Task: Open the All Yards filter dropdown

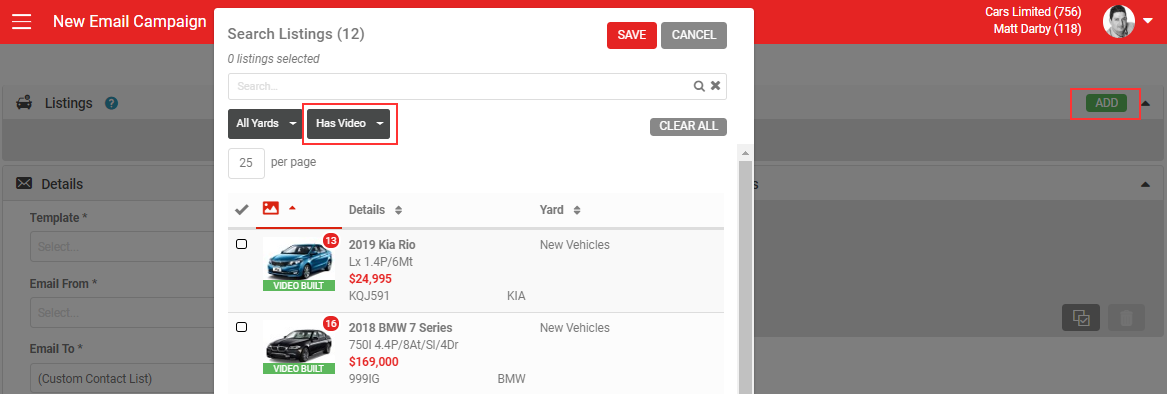Action: click(265, 124)
